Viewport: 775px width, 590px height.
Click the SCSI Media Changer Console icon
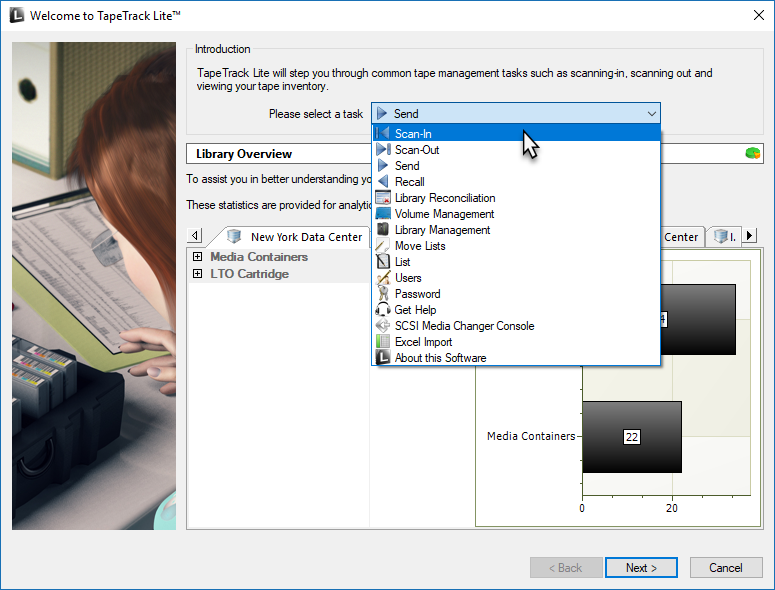[x=383, y=326]
